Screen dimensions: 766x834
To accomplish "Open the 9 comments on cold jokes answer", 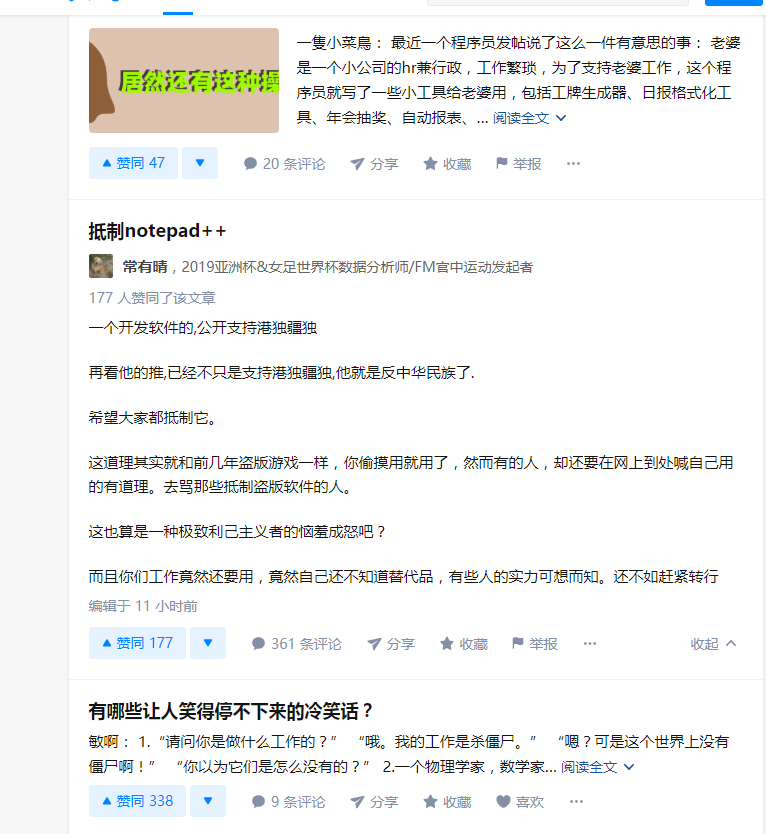I will click(x=288, y=801).
